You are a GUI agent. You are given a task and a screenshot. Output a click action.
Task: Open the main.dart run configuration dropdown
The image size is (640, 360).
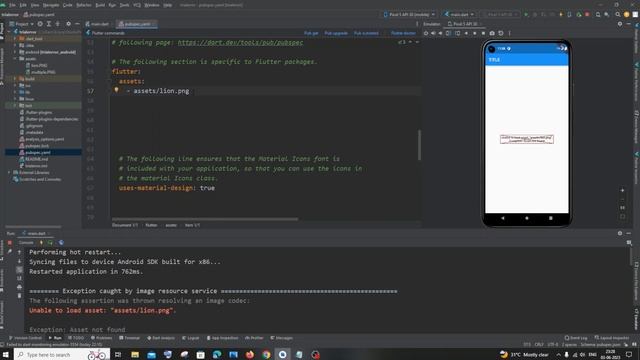coord(459,14)
